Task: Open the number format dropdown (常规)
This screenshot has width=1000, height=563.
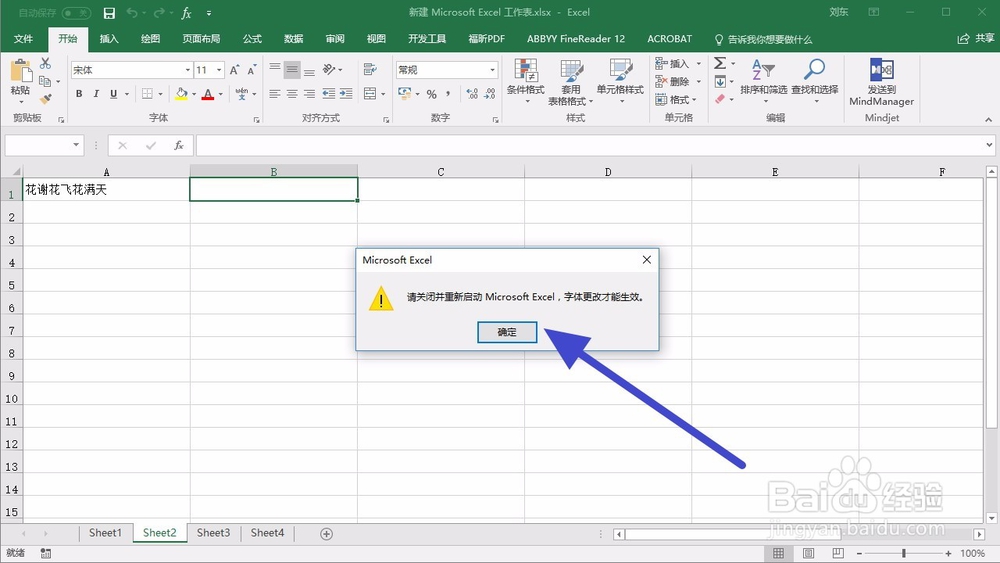Action: click(493, 70)
